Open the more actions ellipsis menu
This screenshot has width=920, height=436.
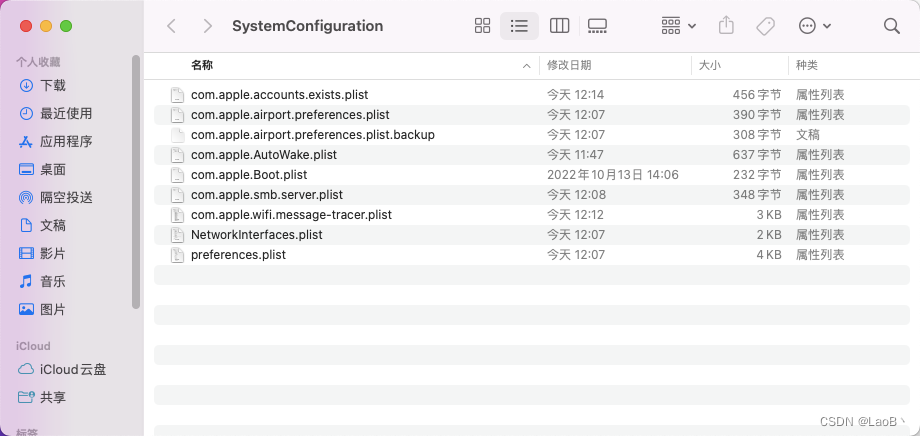[815, 26]
